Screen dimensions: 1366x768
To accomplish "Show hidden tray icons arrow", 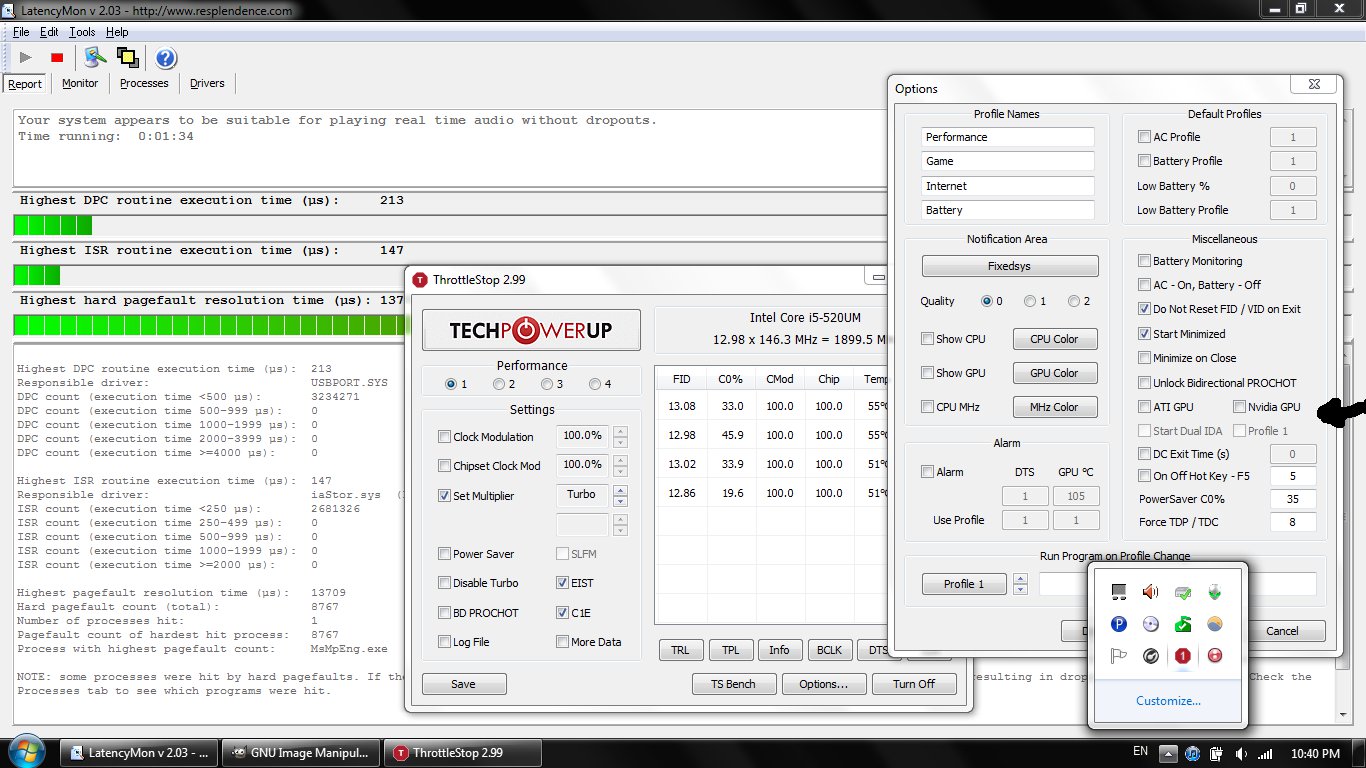I will click(1167, 753).
